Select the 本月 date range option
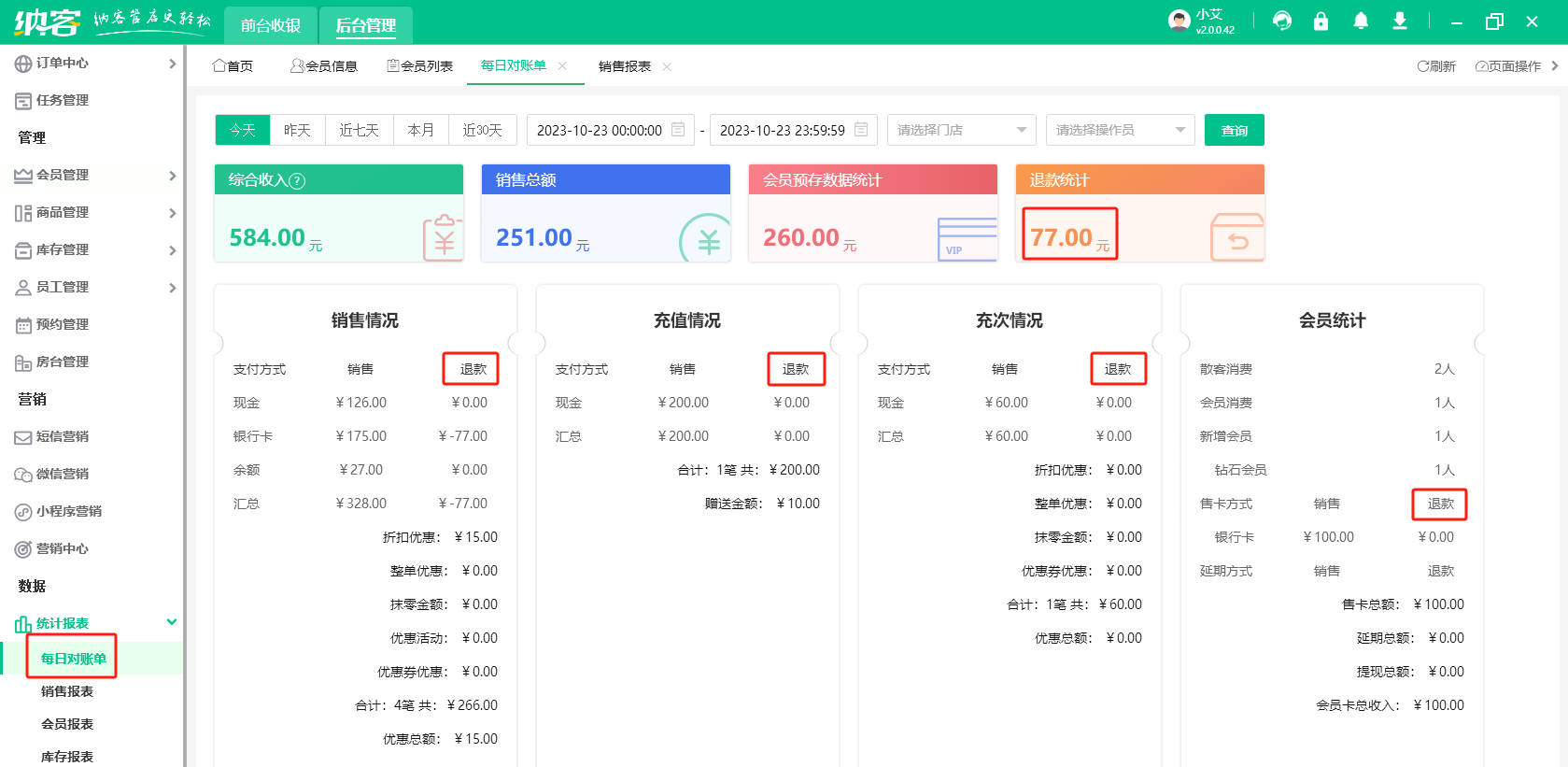 click(420, 130)
